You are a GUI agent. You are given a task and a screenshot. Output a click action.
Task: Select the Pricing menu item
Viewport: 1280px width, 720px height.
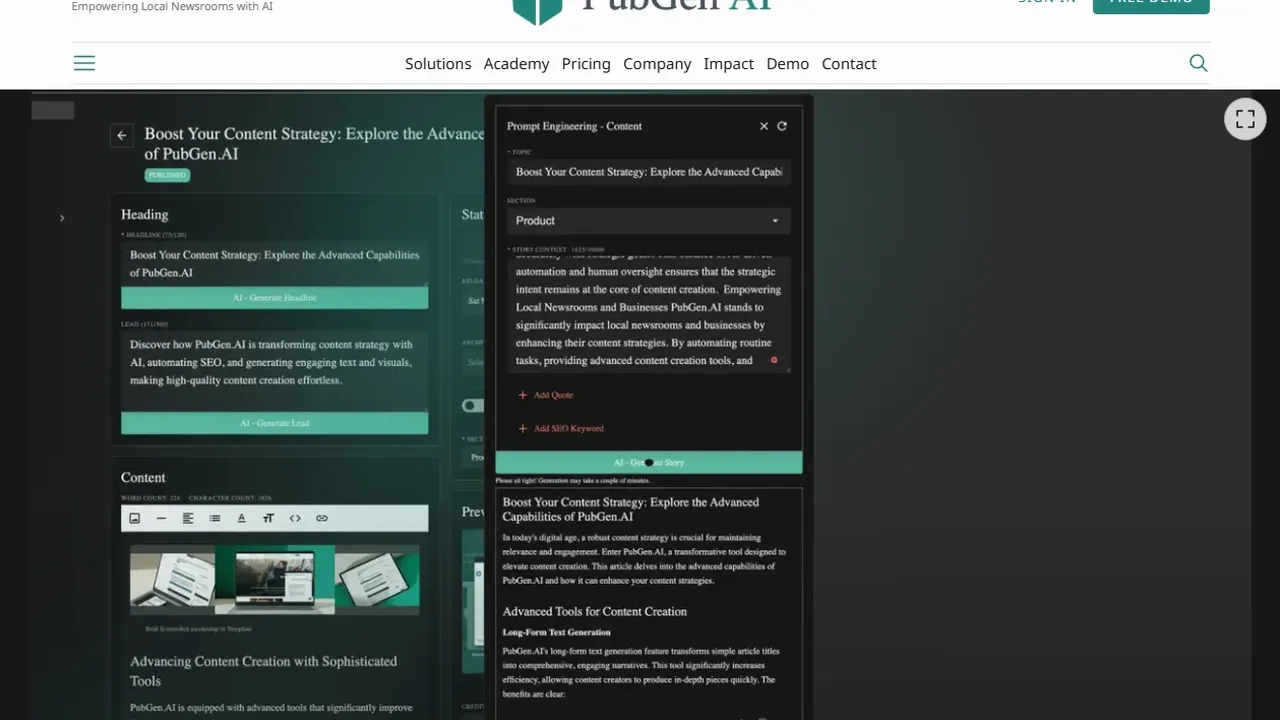[x=586, y=63]
